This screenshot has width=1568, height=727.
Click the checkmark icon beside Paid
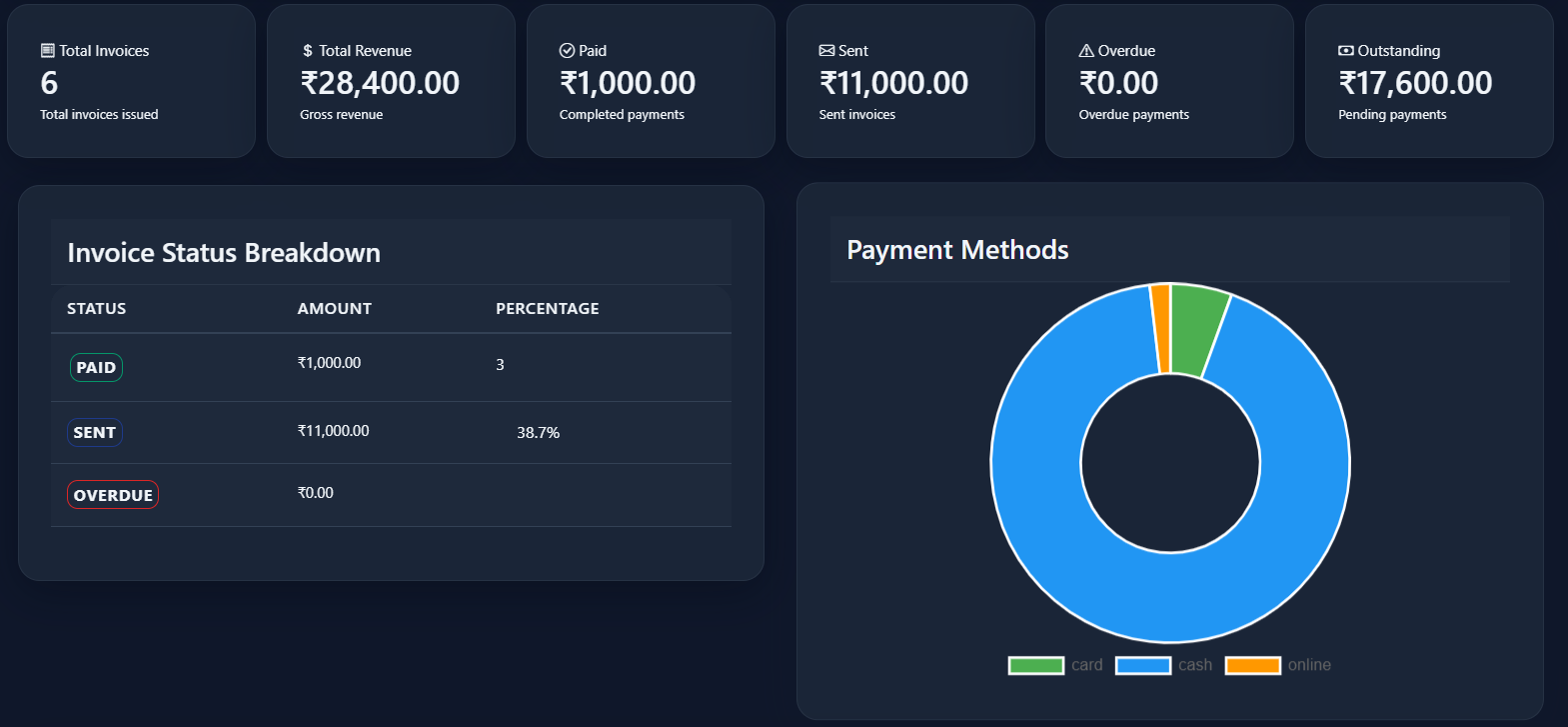coord(567,50)
